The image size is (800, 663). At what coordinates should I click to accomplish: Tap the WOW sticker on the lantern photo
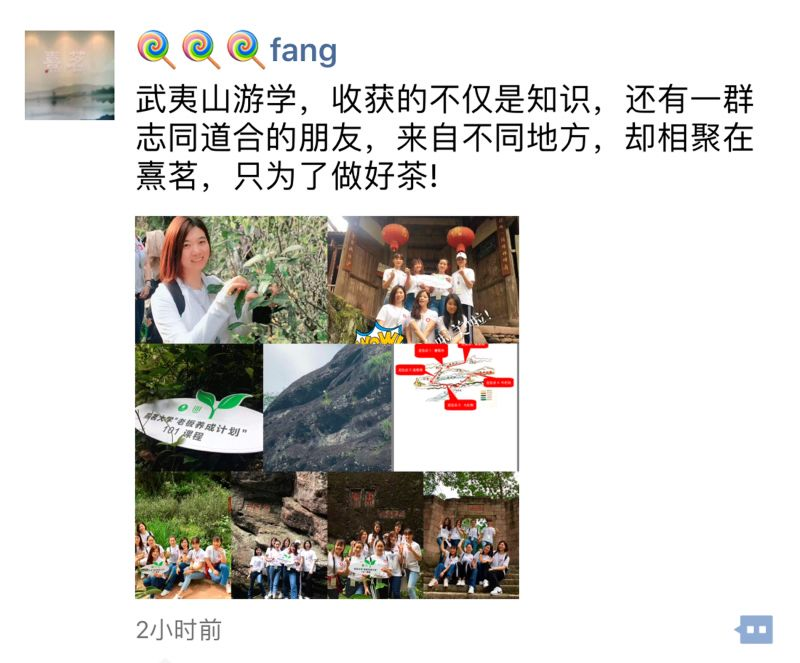point(381,335)
